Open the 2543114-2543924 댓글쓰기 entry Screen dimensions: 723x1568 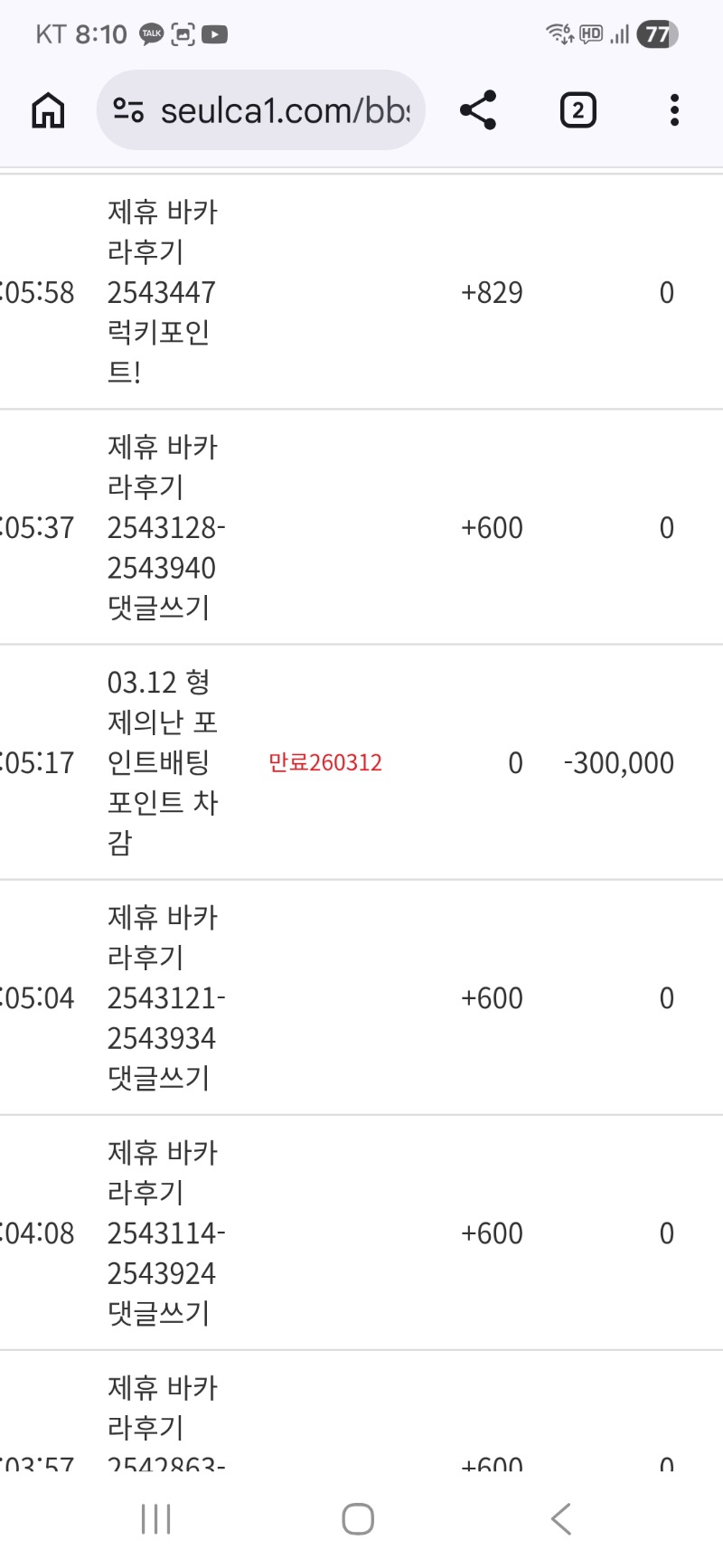165,1233
